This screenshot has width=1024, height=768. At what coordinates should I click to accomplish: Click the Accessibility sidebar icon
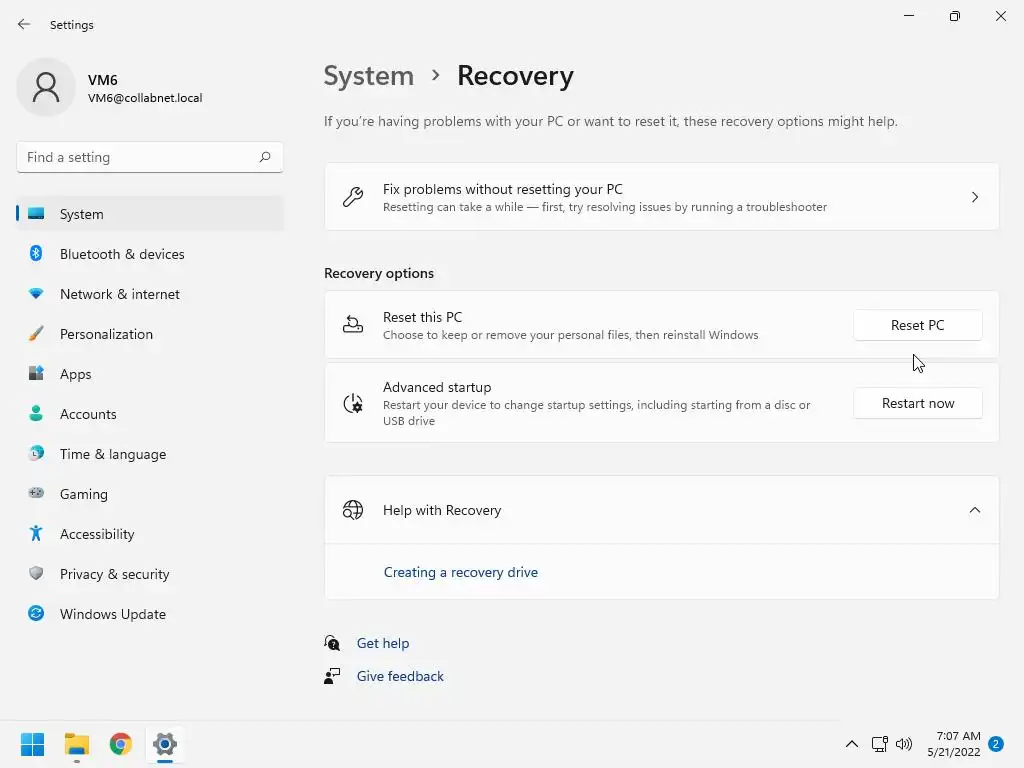coord(36,534)
